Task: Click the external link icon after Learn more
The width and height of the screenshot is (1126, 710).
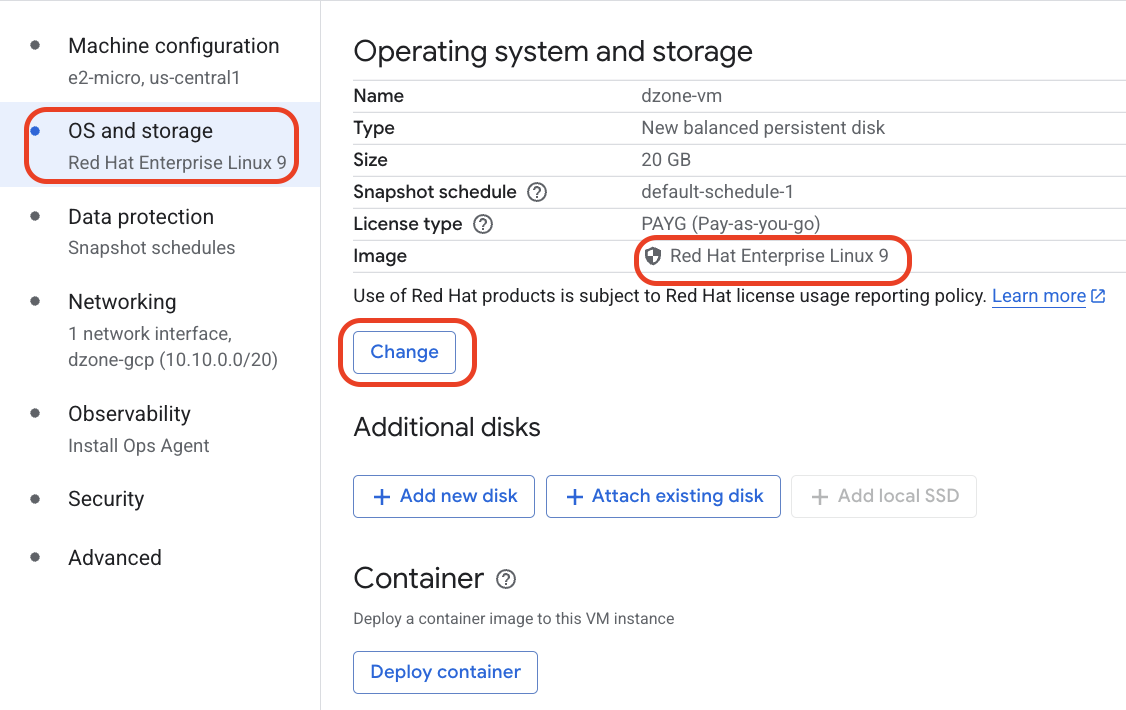Action: [x=1098, y=296]
